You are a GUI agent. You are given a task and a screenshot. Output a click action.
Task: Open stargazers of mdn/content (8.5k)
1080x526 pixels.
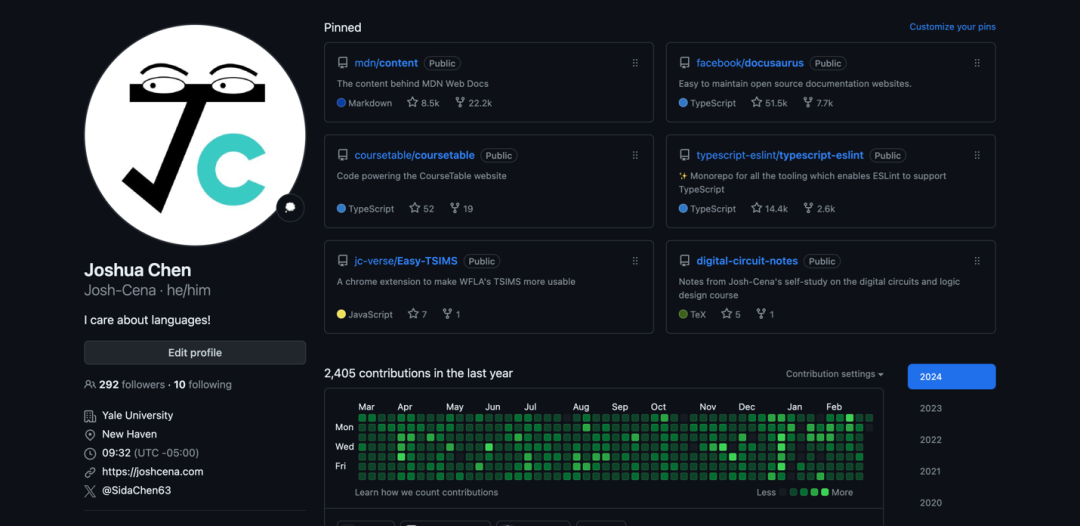pos(423,103)
